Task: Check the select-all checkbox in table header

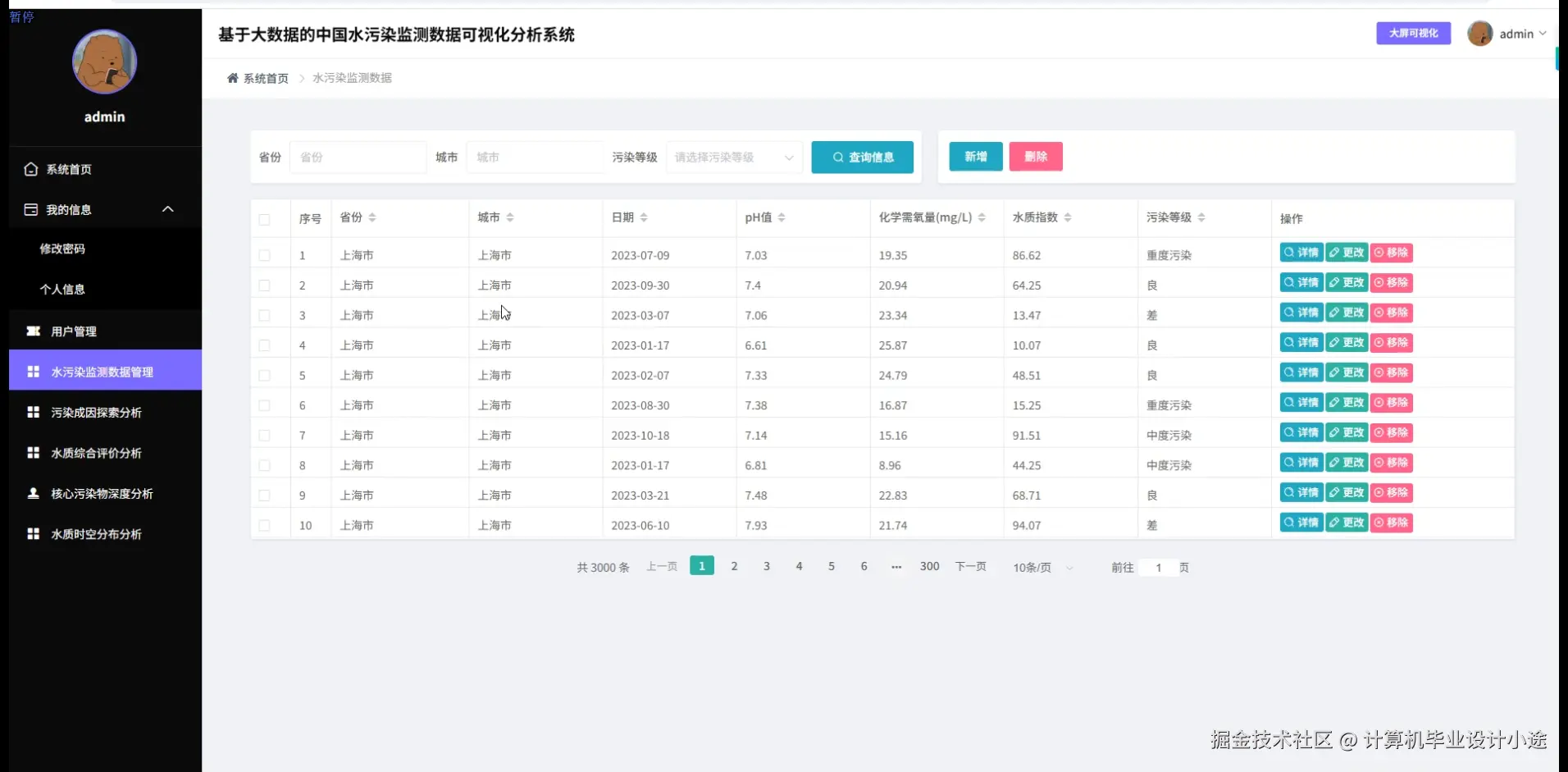Action: pos(264,220)
